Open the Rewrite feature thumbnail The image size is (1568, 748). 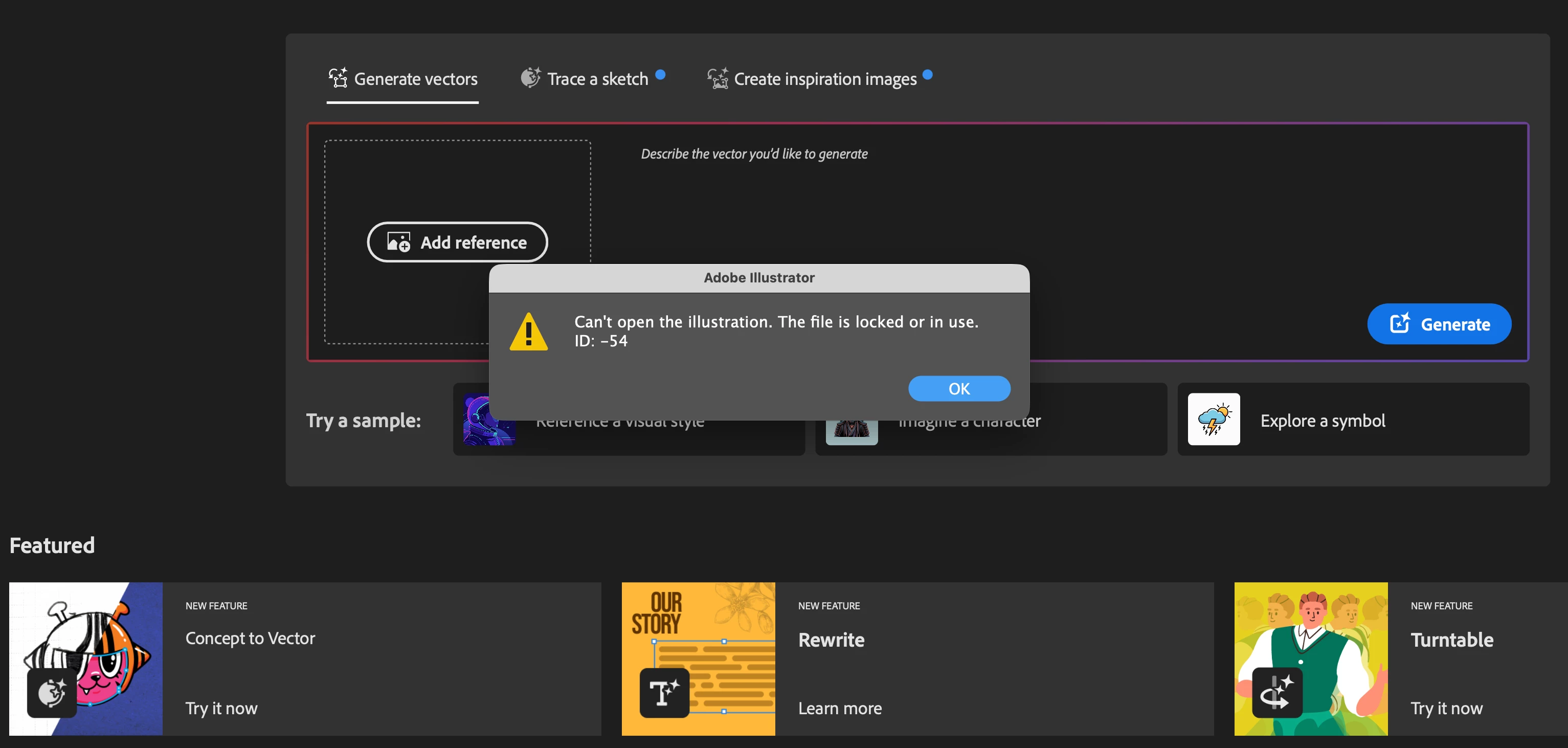pos(698,658)
